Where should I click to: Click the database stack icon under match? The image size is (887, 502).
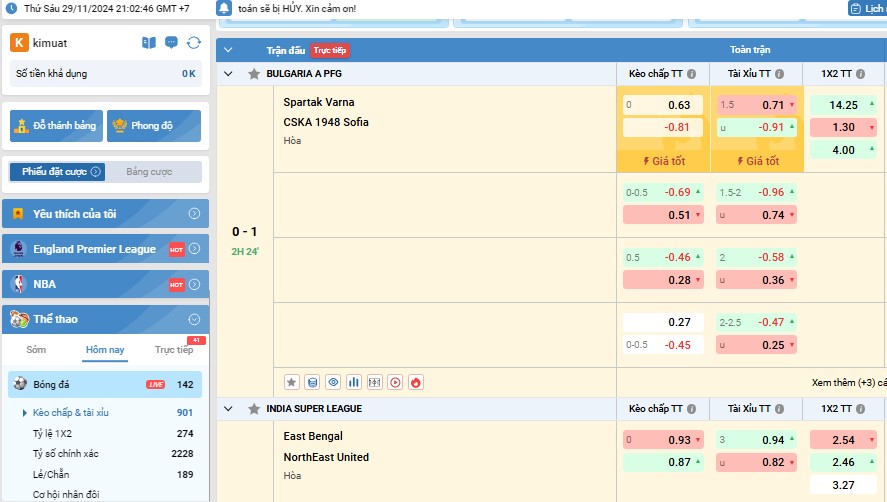[312, 382]
